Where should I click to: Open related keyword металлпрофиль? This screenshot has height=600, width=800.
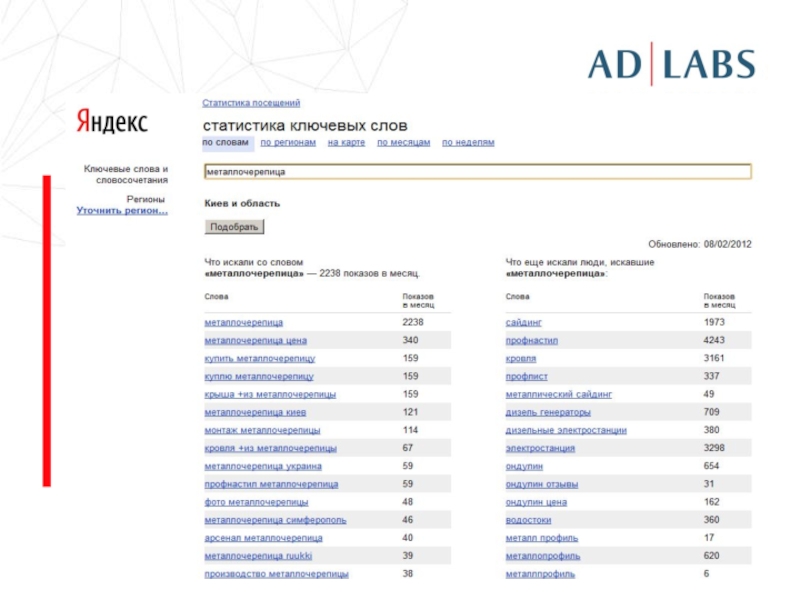tap(540, 574)
